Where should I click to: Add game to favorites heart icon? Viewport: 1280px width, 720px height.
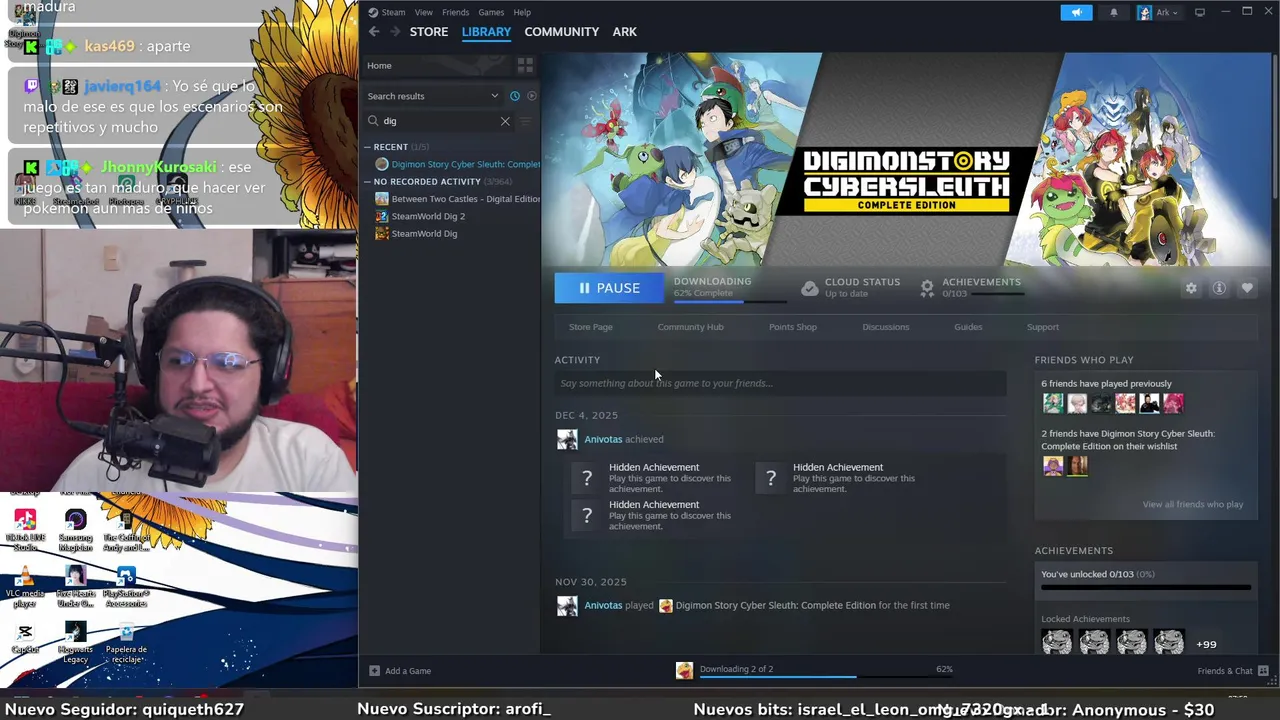click(1247, 288)
